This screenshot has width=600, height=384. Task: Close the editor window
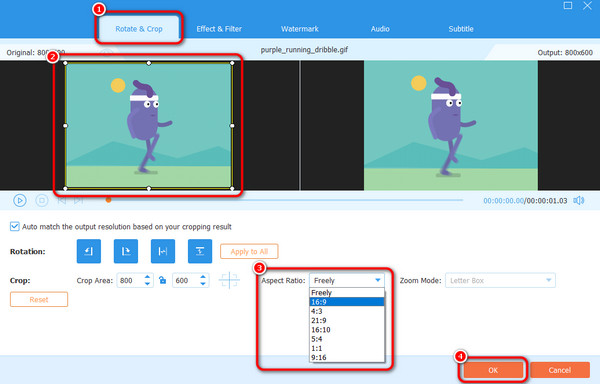coord(587,5)
